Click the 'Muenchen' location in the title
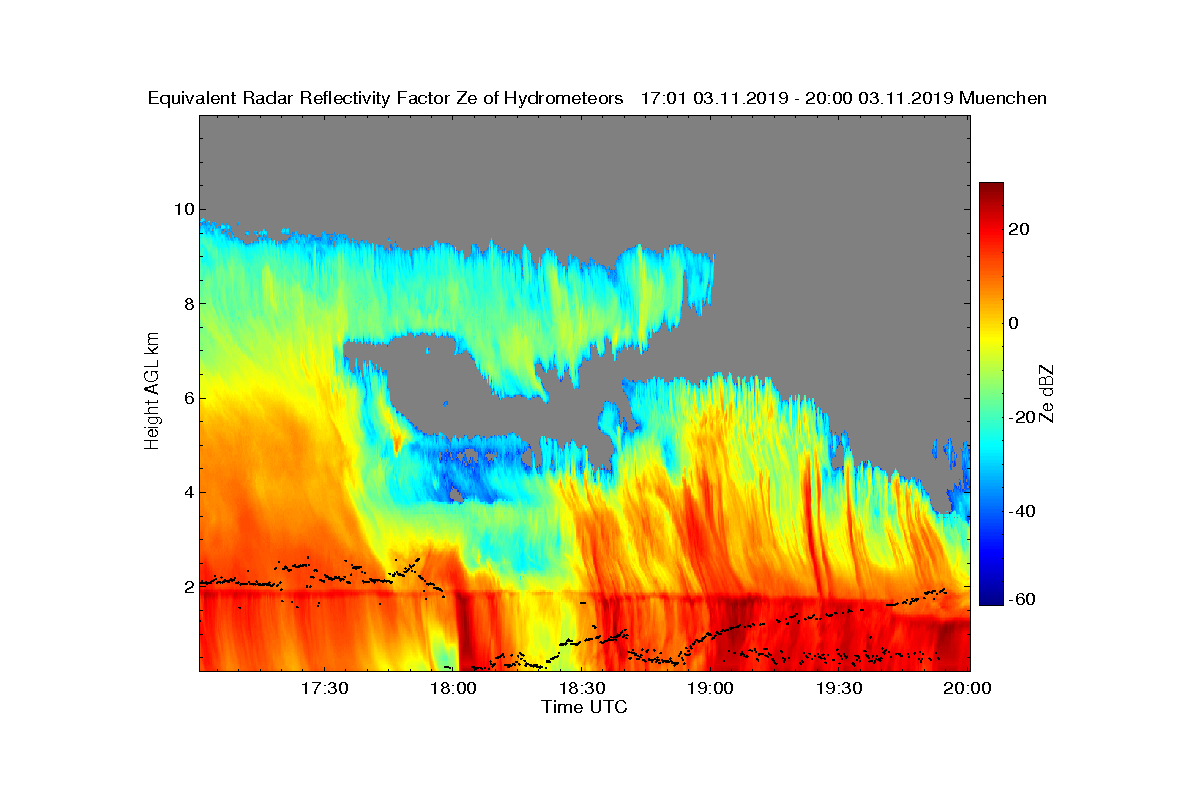 (x=1003, y=98)
